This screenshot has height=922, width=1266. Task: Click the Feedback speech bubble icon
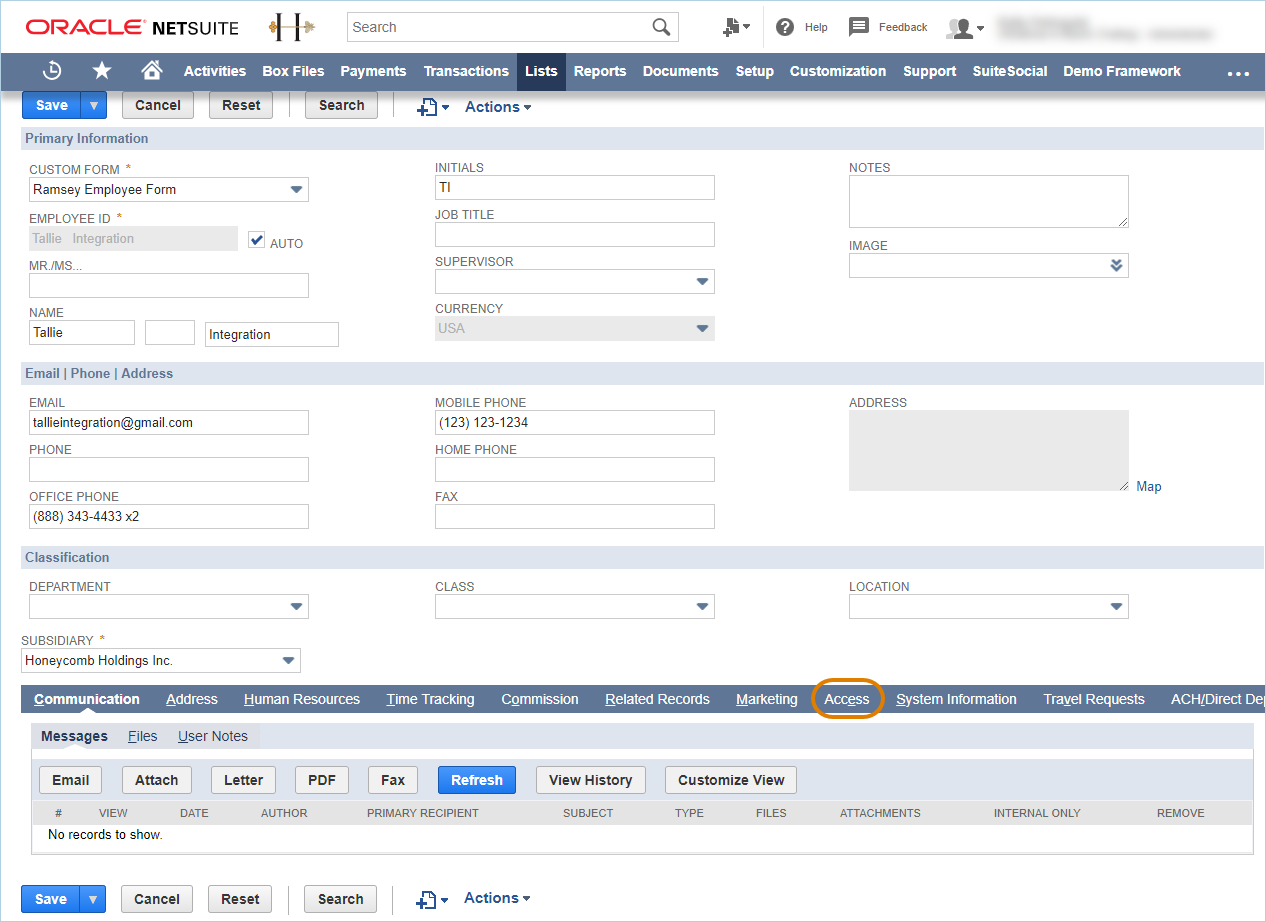(x=859, y=27)
